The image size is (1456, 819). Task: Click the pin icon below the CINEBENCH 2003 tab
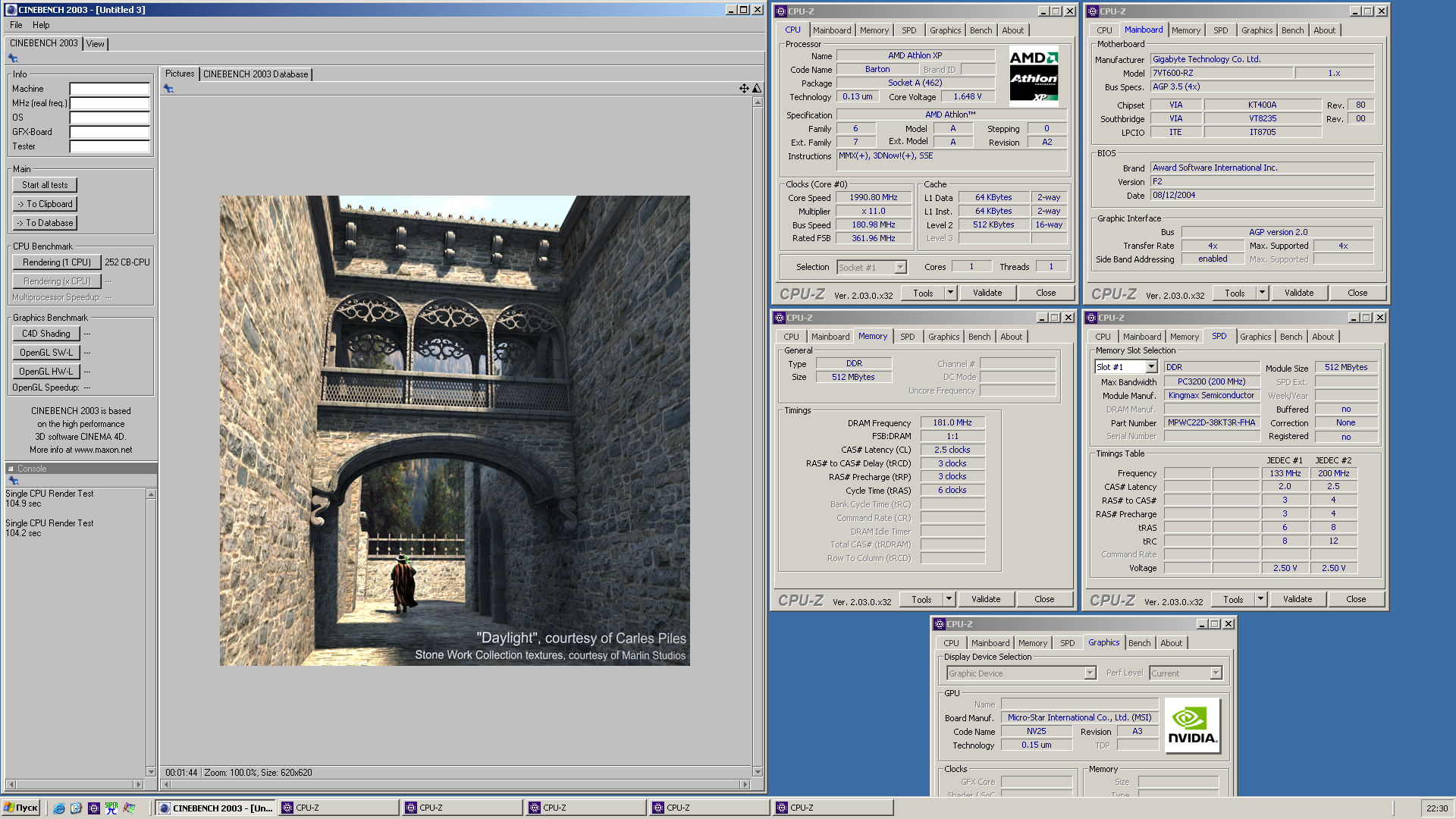coord(13,58)
